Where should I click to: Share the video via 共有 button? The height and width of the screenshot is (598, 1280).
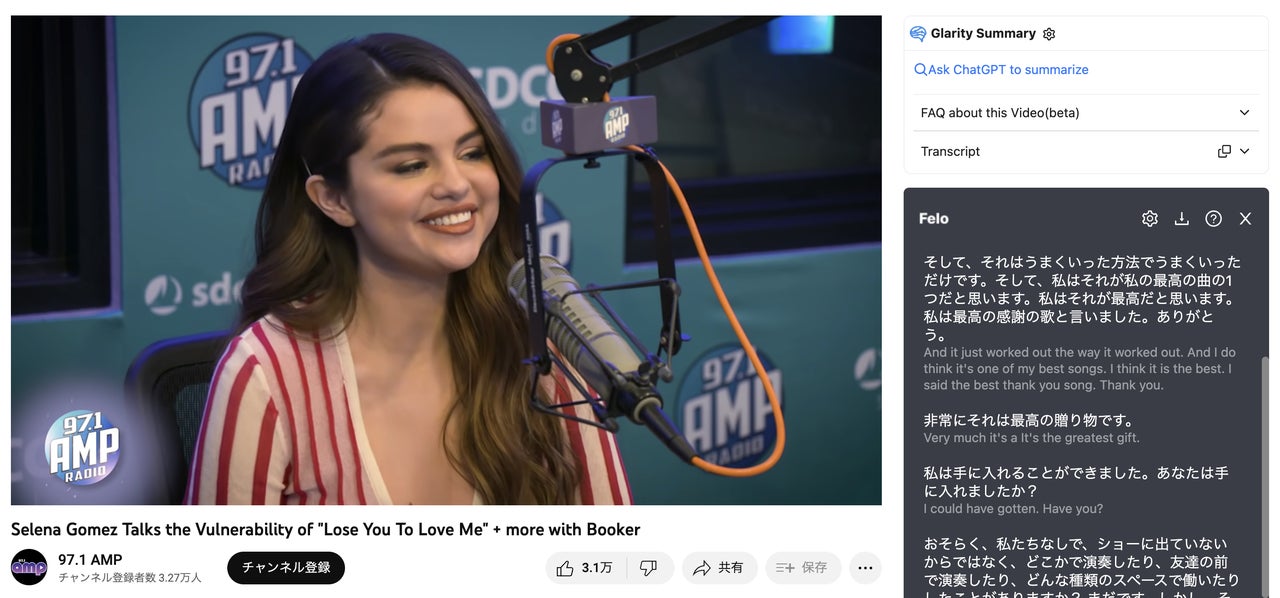coord(720,568)
